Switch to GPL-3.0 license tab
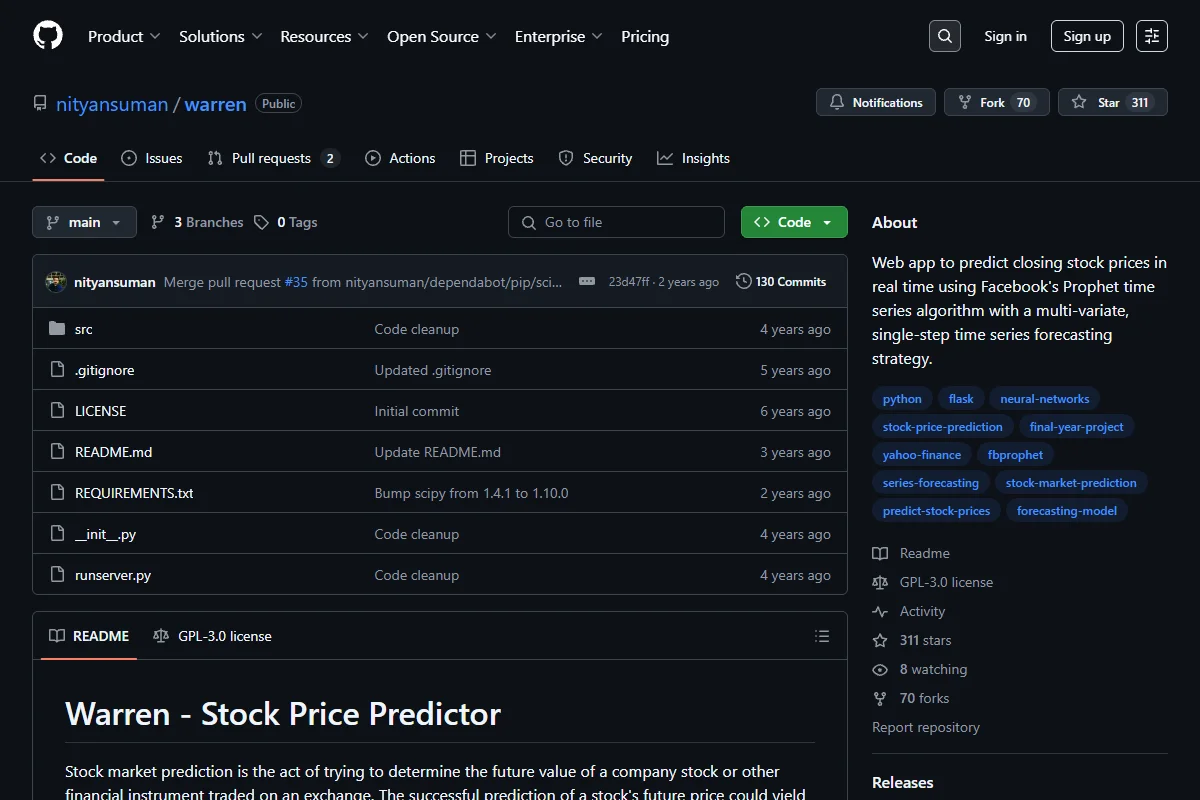This screenshot has height=800, width=1200. tap(212, 636)
